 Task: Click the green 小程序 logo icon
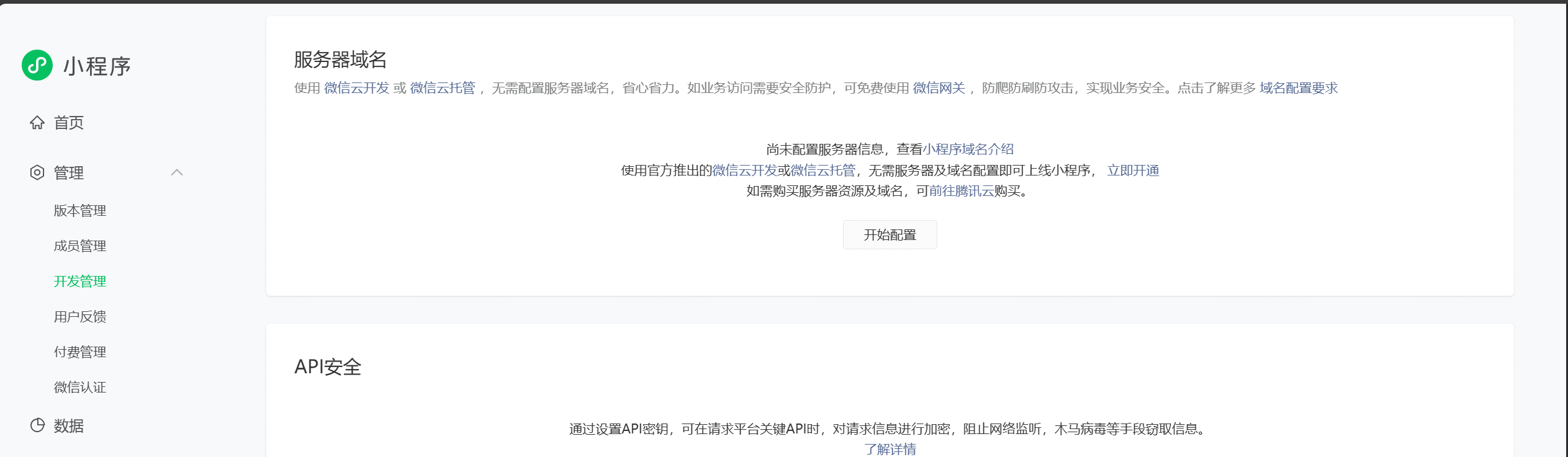(37, 65)
